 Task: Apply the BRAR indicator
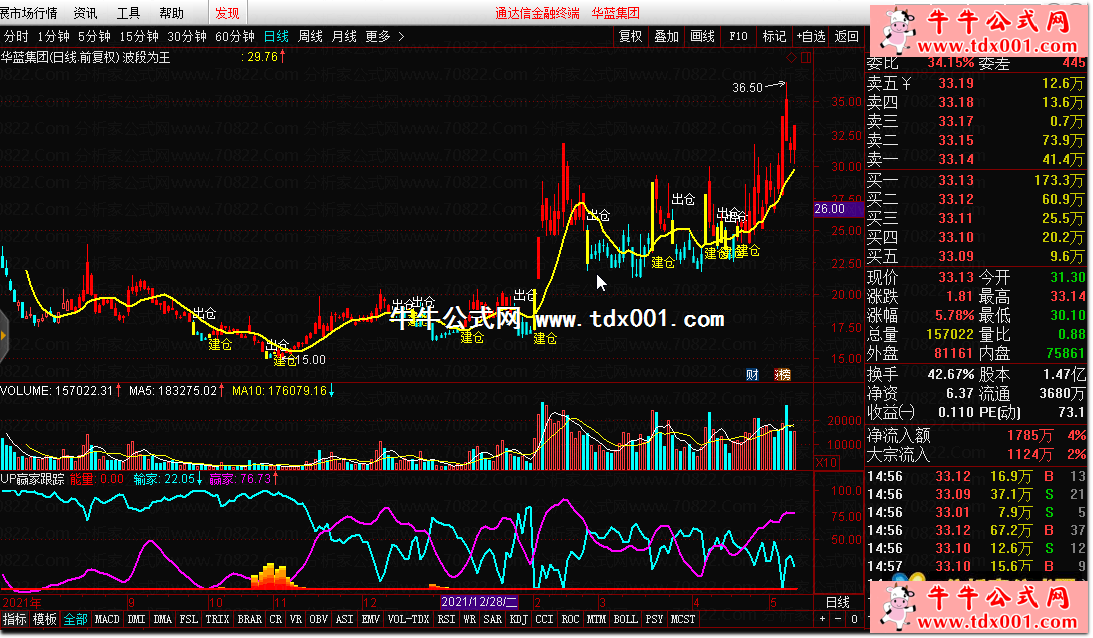pyautogui.click(x=250, y=619)
